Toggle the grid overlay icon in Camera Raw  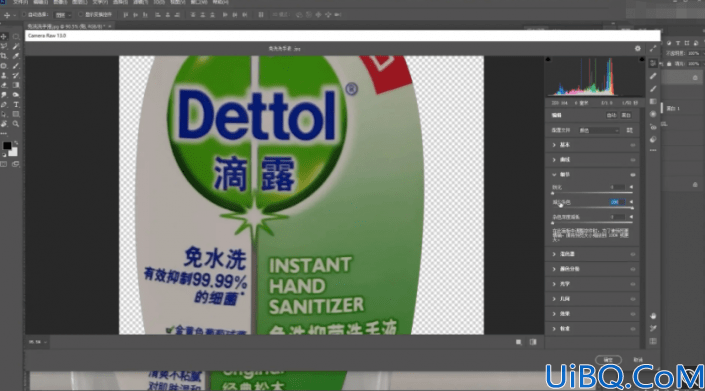click(x=653, y=341)
